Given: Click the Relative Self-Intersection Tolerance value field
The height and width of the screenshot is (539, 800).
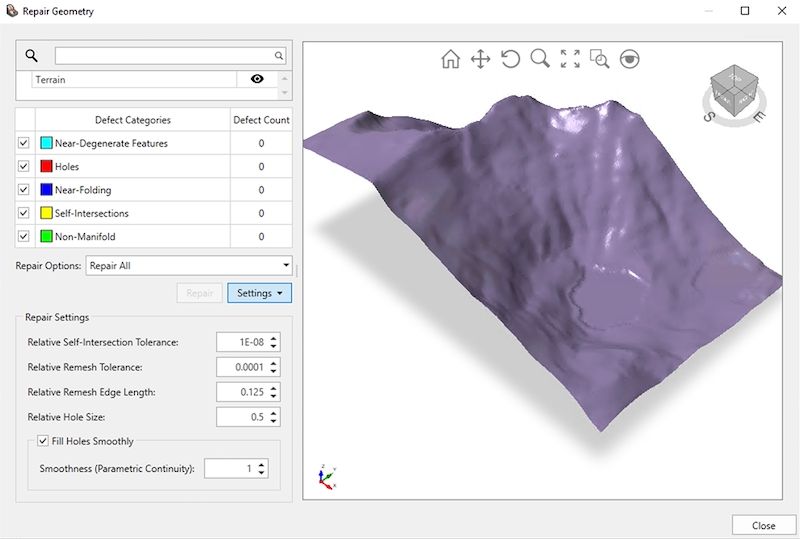Looking at the screenshot, I should pos(242,342).
